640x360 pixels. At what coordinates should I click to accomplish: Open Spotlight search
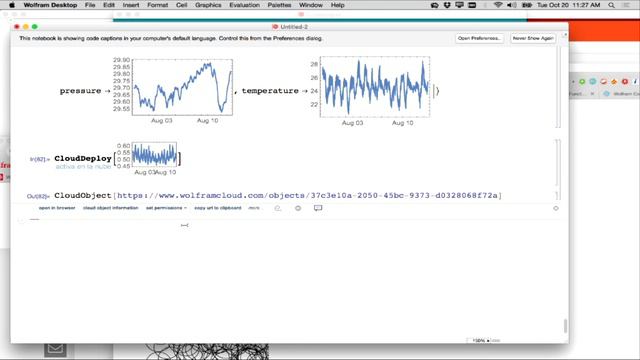pyautogui.click(x=611, y=5)
